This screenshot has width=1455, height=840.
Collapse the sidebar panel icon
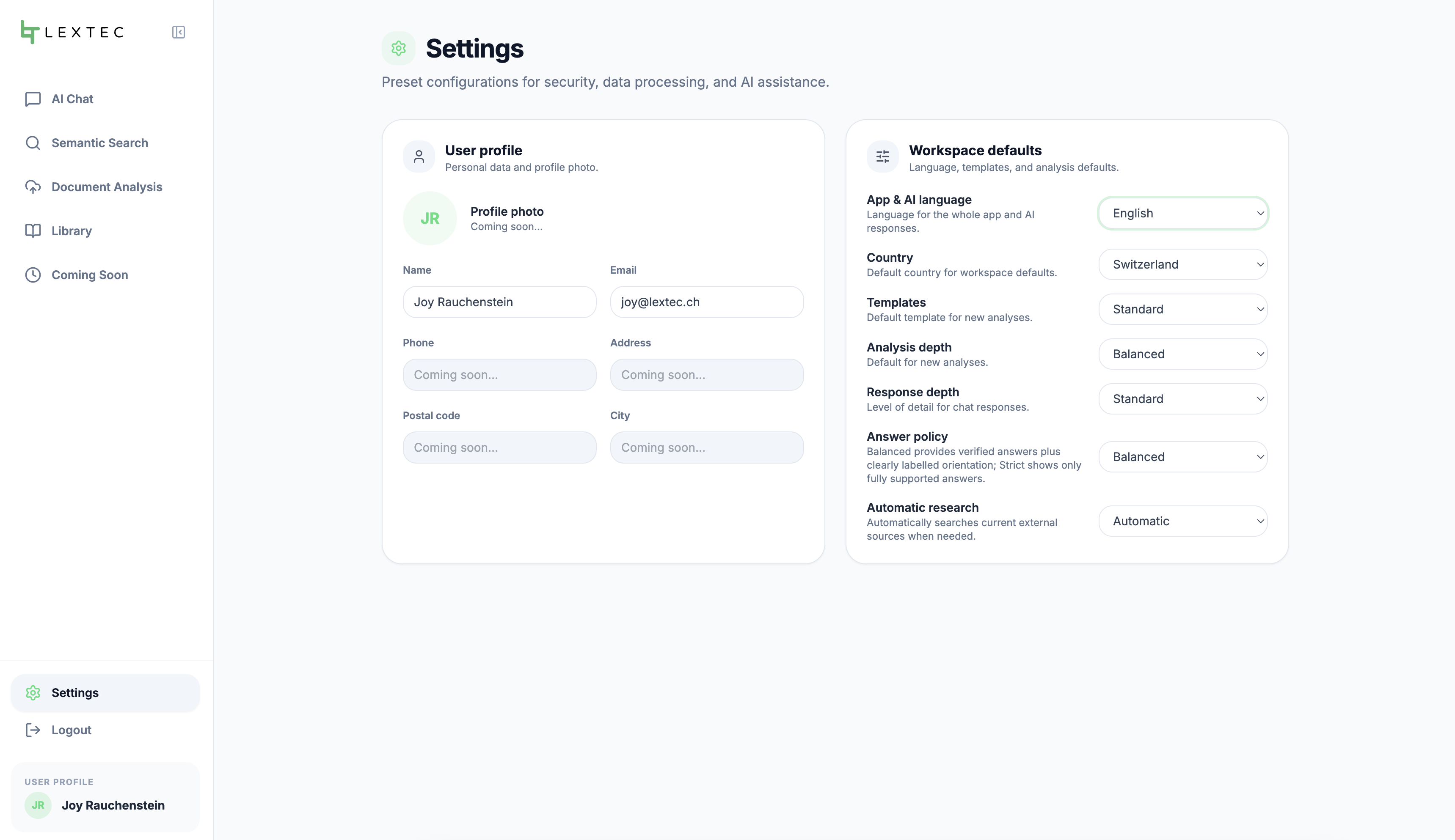click(x=178, y=32)
